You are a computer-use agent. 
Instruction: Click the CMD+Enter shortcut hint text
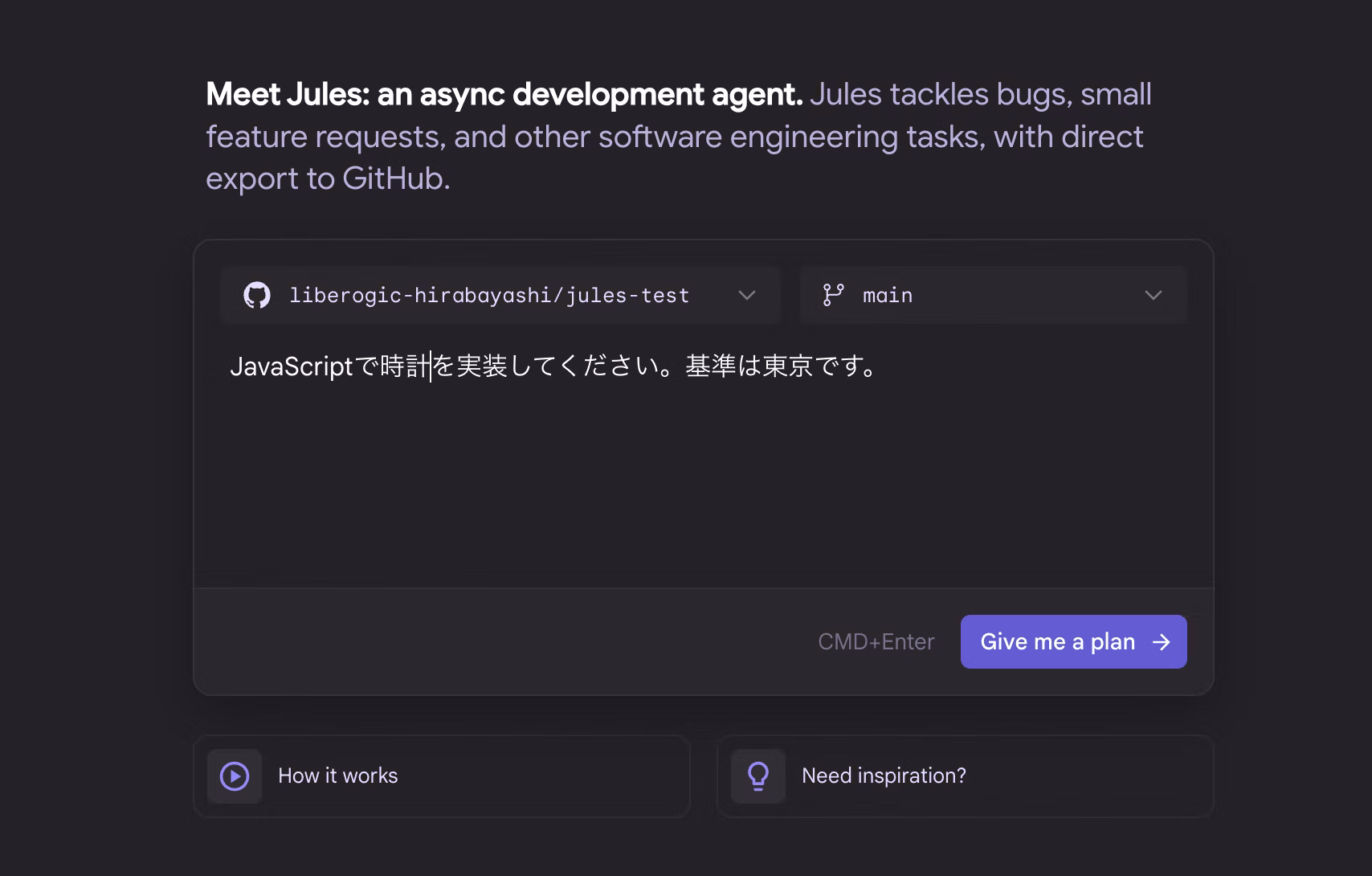(x=876, y=641)
